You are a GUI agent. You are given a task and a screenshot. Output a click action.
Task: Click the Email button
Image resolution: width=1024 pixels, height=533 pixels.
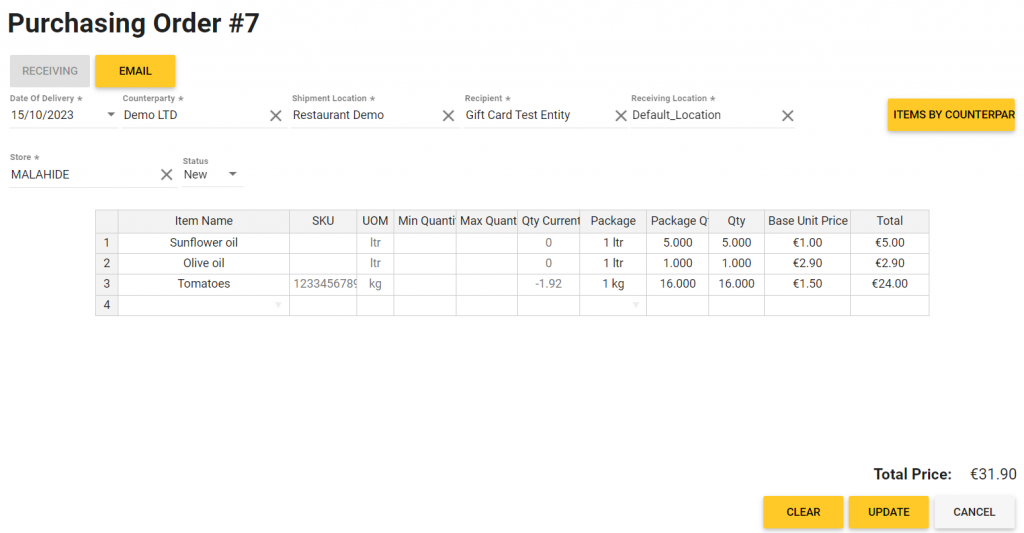click(x=135, y=71)
